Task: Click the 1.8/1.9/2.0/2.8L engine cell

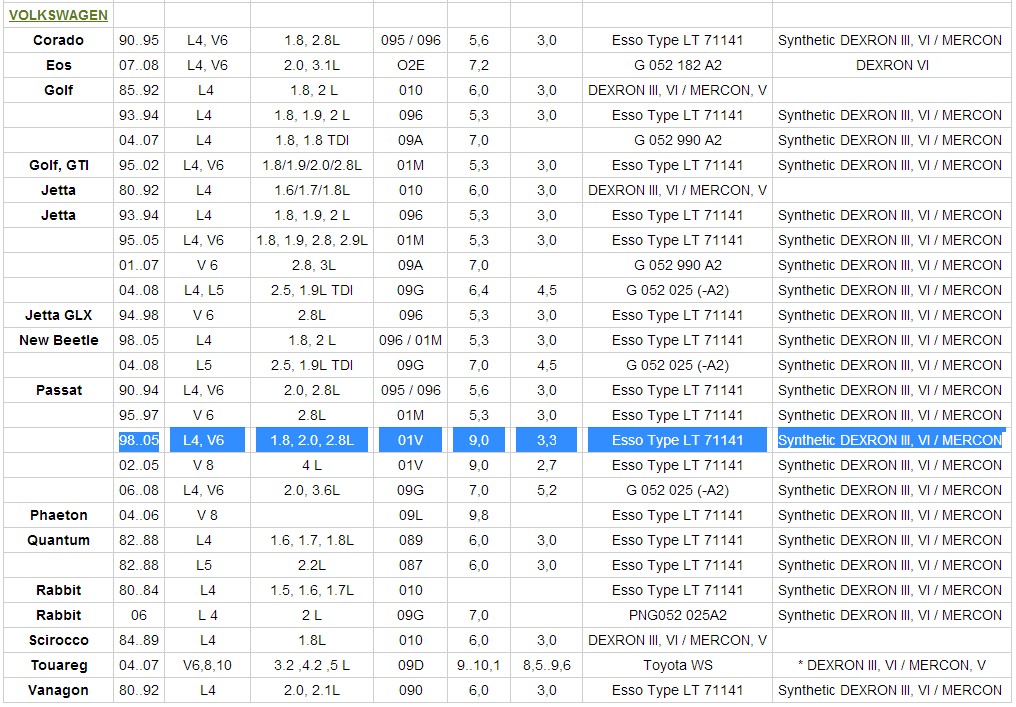Action: pos(312,165)
